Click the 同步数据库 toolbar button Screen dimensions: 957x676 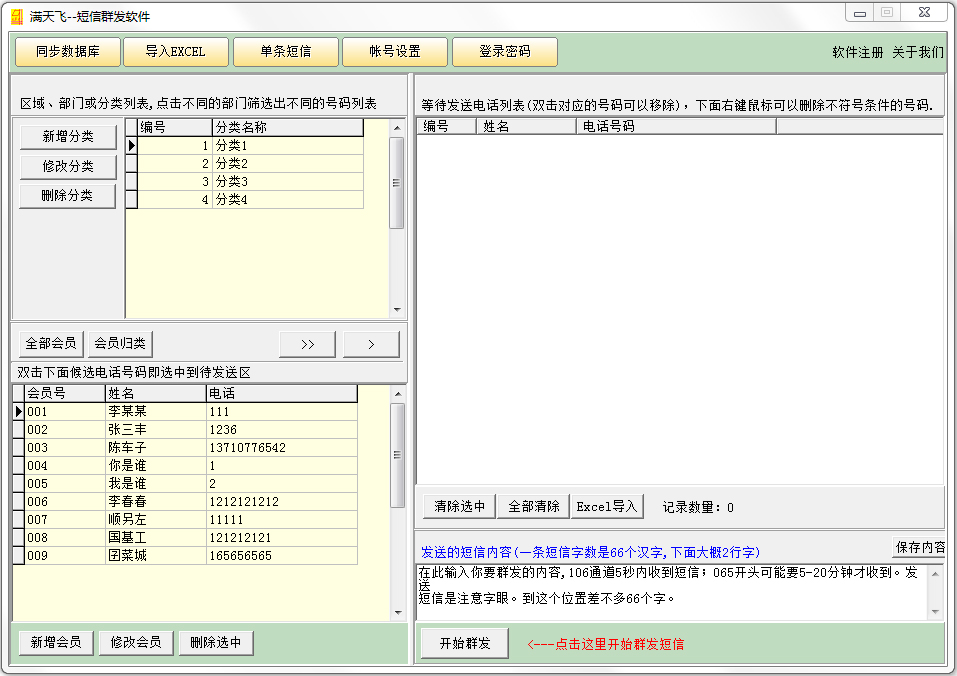tap(65, 51)
